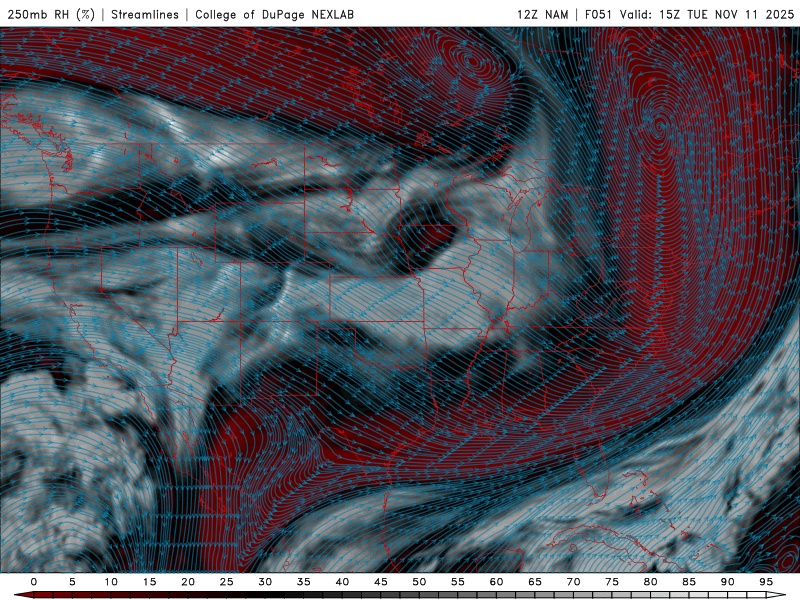Click the "80" humidity scale label
800x600 pixels.
pos(650,582)
